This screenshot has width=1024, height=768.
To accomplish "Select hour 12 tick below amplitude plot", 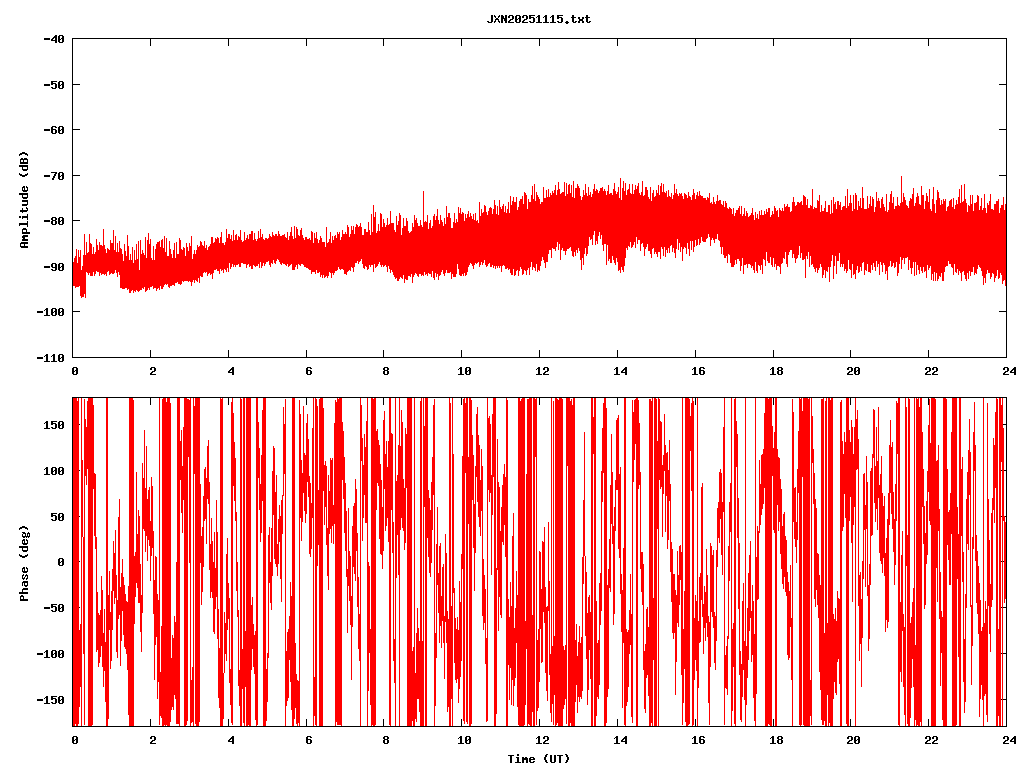I will (541, 371).
